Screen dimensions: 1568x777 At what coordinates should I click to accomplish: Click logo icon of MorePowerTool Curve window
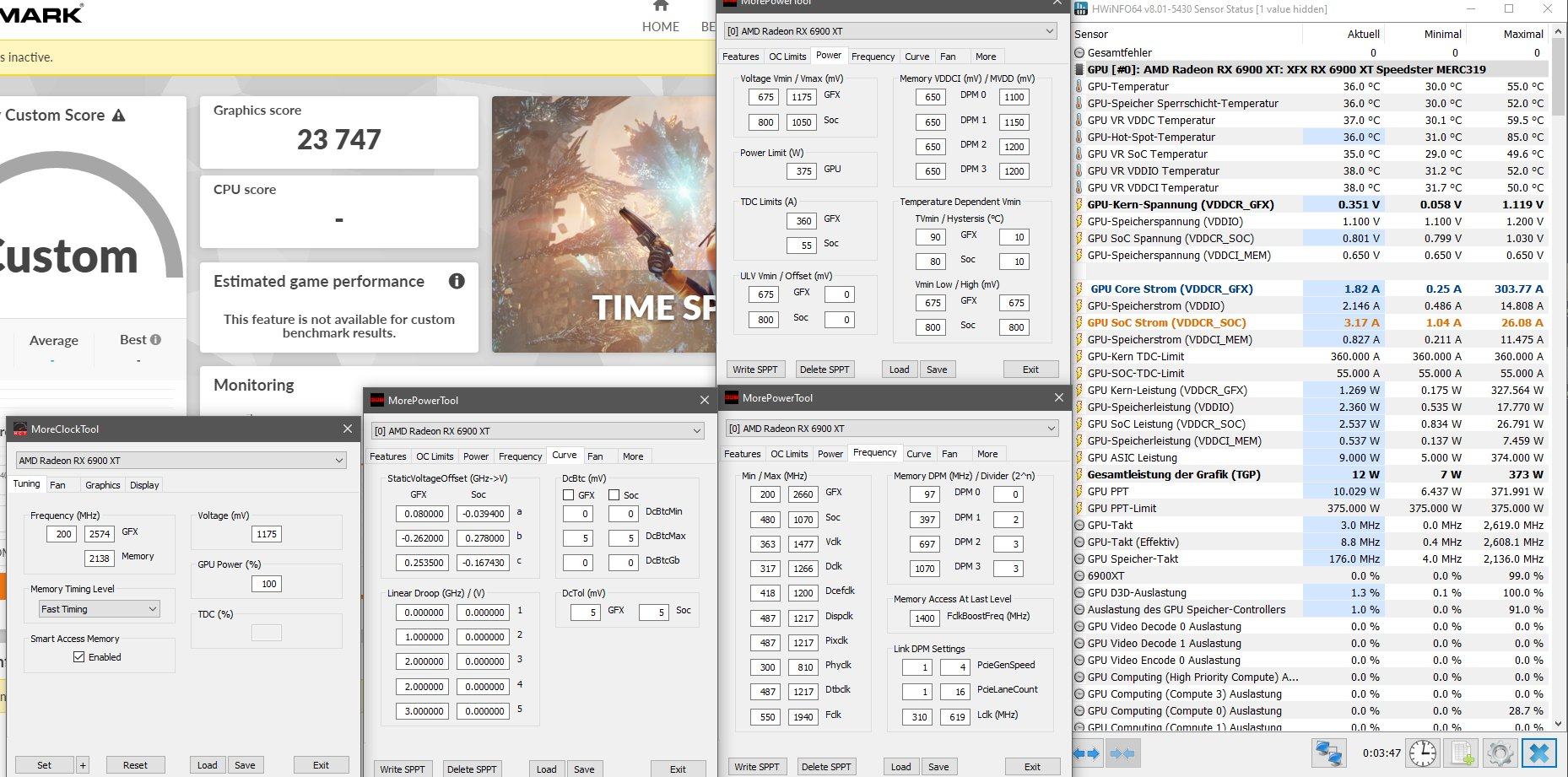point(377,401)
